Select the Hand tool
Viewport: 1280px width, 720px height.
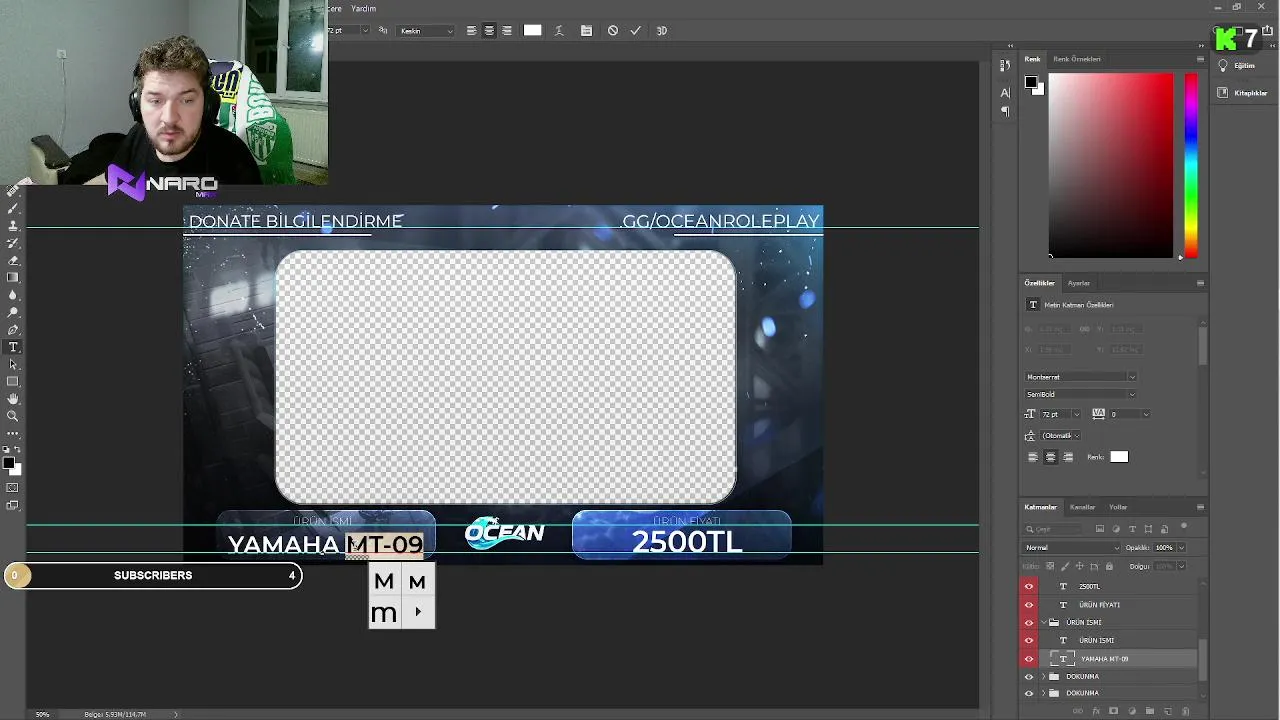click(x=13, y=399)
